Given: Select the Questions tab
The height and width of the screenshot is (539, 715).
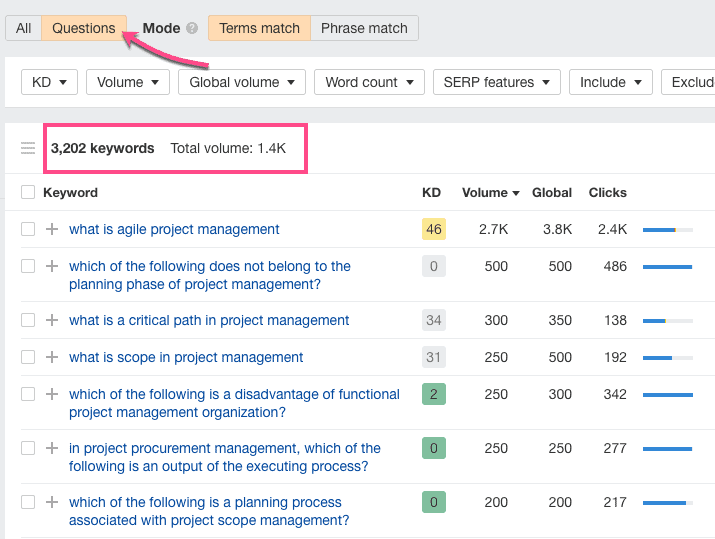Looking at the screenshot, I should point(84,28).
